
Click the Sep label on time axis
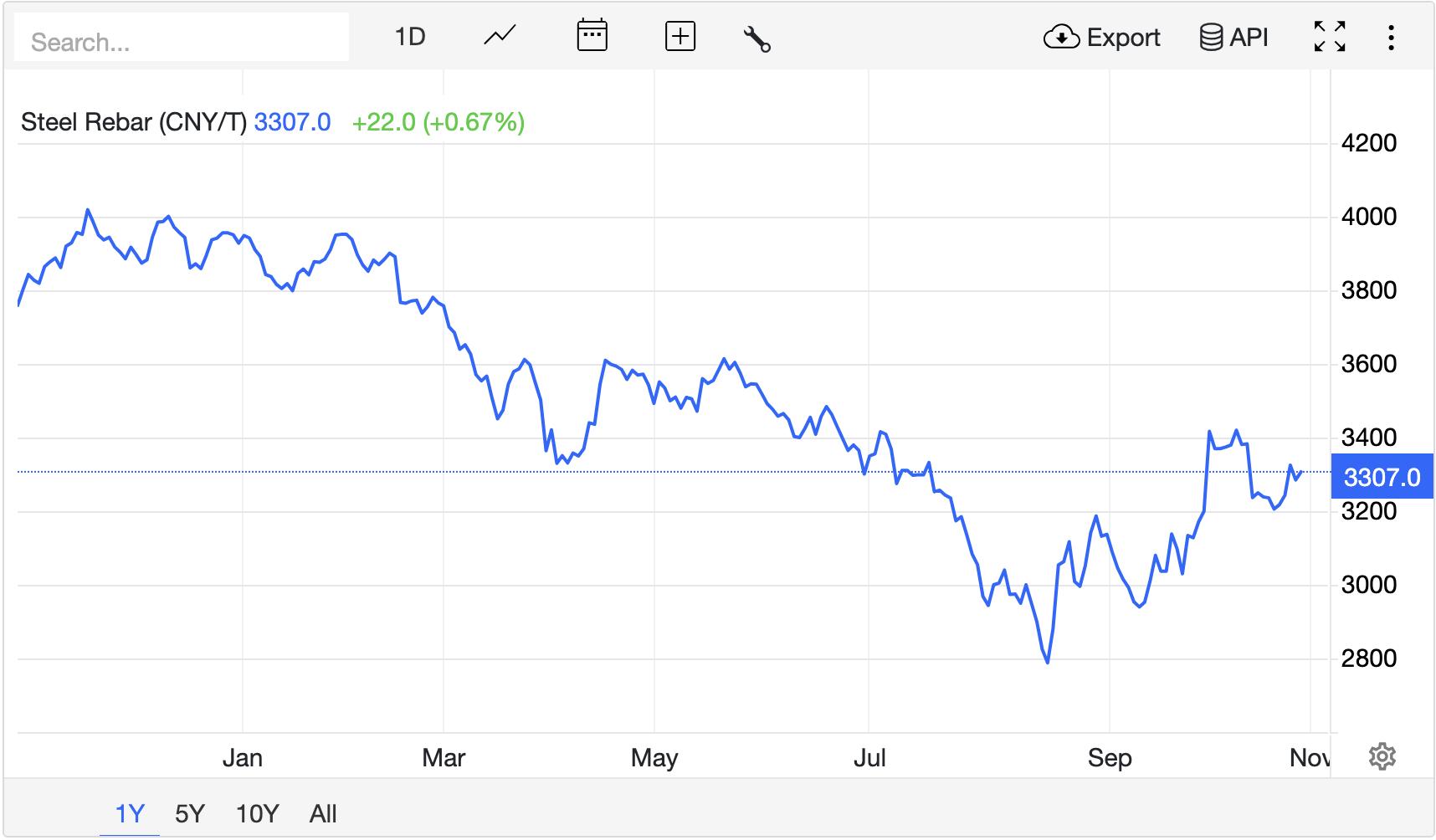pos(1109,758)
